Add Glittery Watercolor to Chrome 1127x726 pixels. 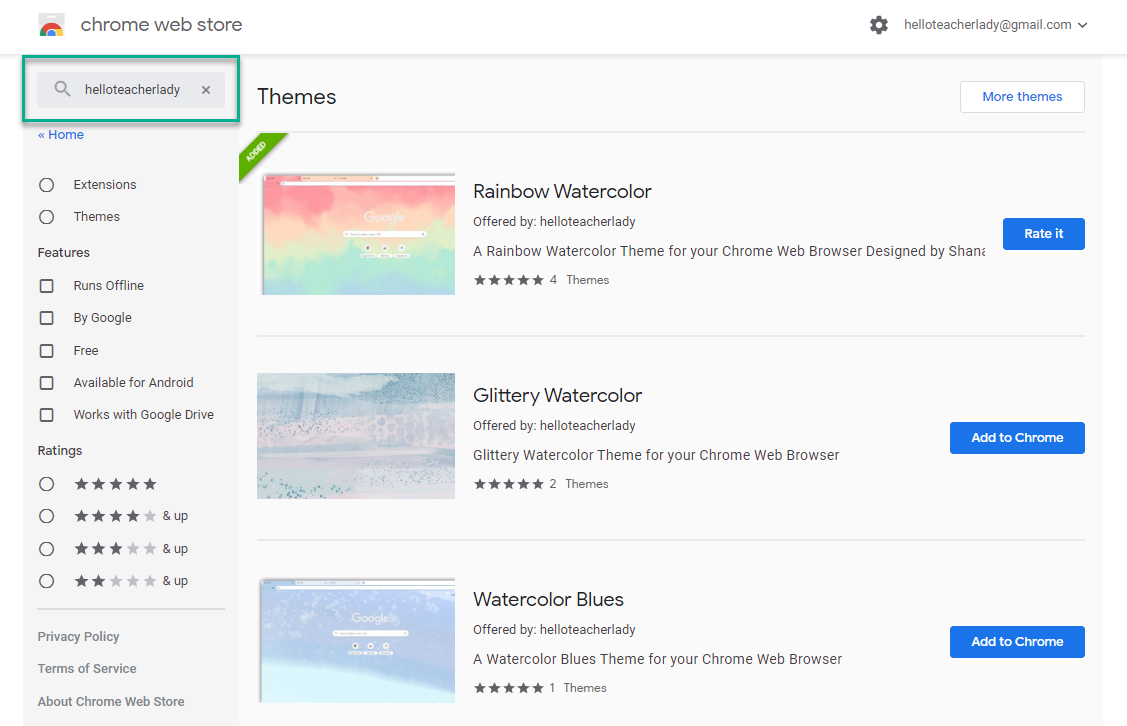[1017, 438]
